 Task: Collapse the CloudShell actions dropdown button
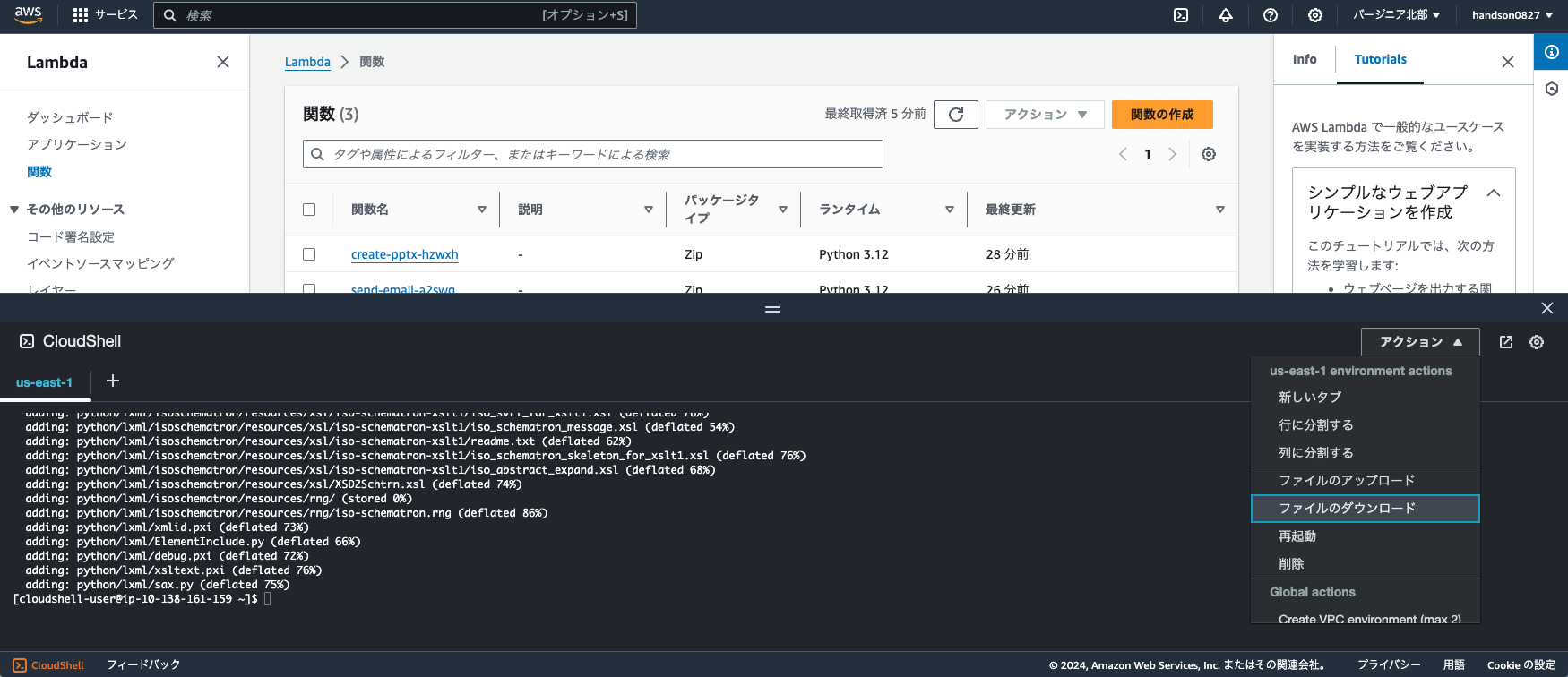click(1420, 342)
